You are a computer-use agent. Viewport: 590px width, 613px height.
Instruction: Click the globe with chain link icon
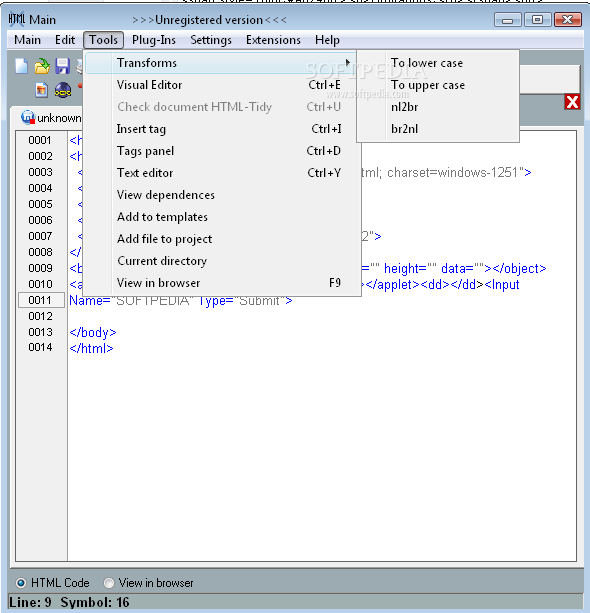pos(63,90)
